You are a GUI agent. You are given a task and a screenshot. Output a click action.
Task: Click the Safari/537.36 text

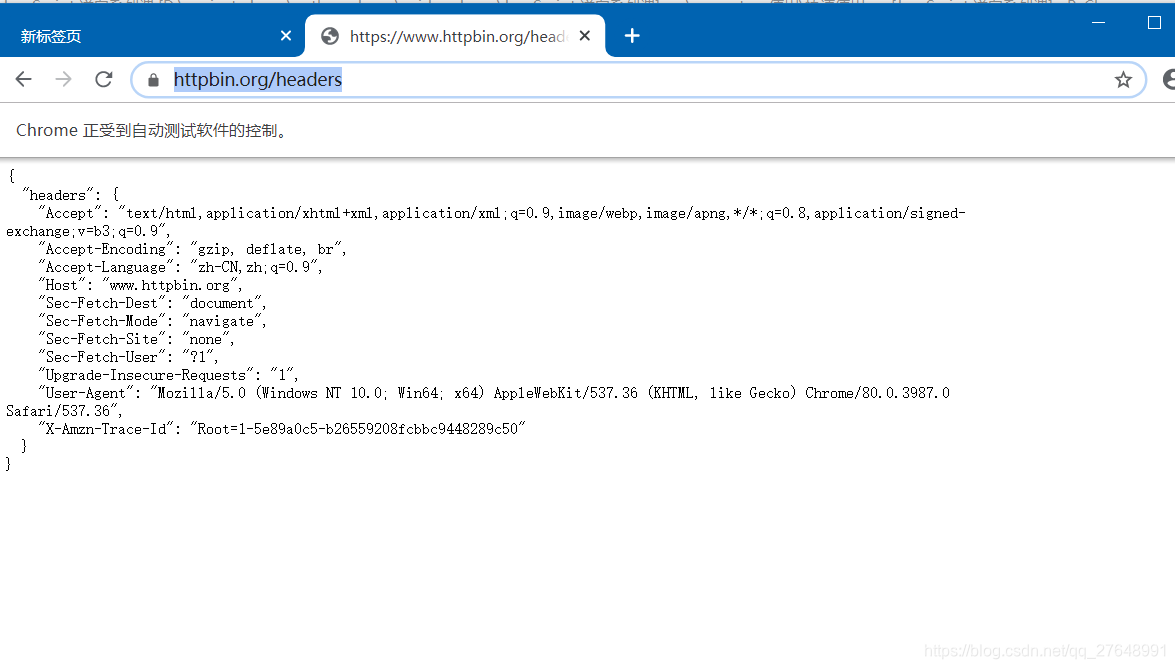pyautogui.click(x=58, y=411)
